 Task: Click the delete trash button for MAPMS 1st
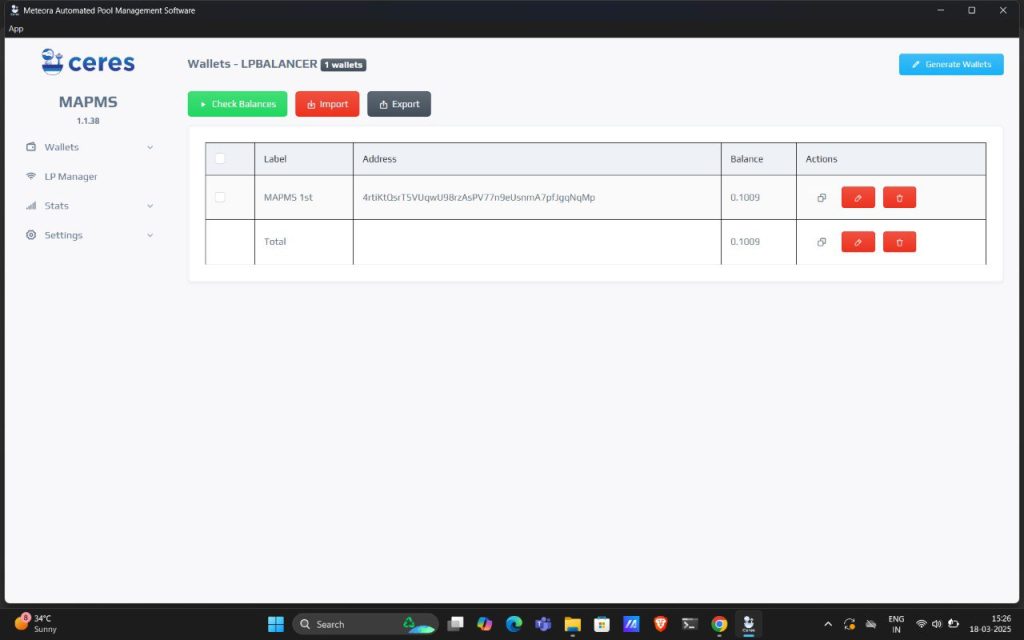pos(899,197)
